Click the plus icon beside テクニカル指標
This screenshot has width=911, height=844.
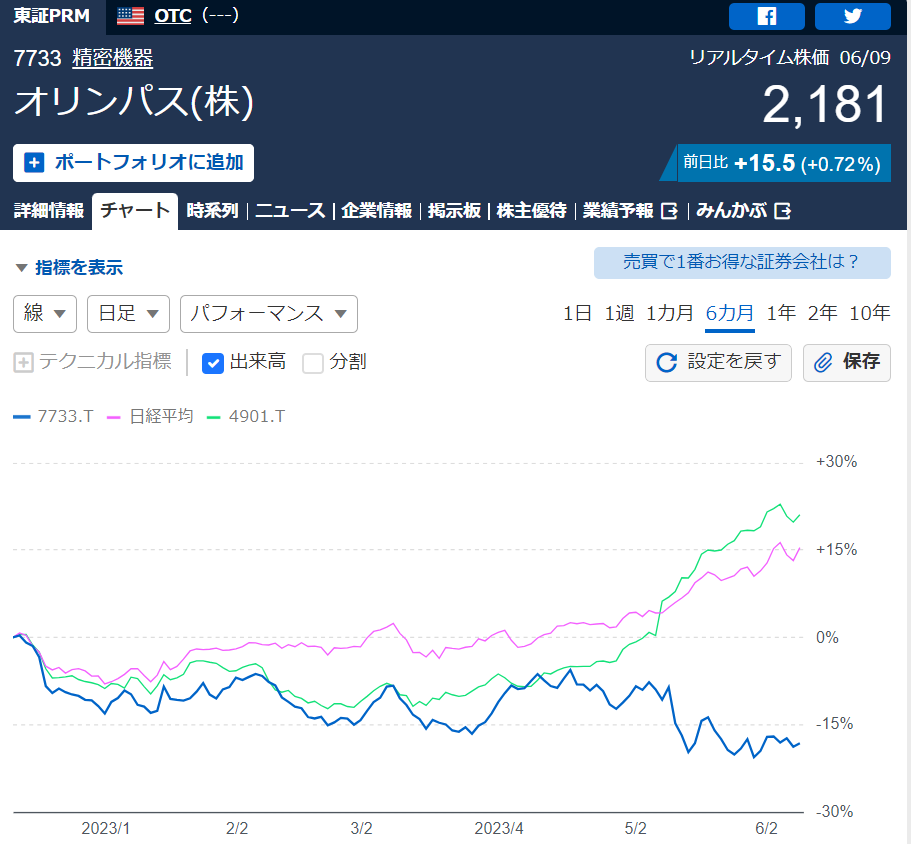[x=23, y=362]
